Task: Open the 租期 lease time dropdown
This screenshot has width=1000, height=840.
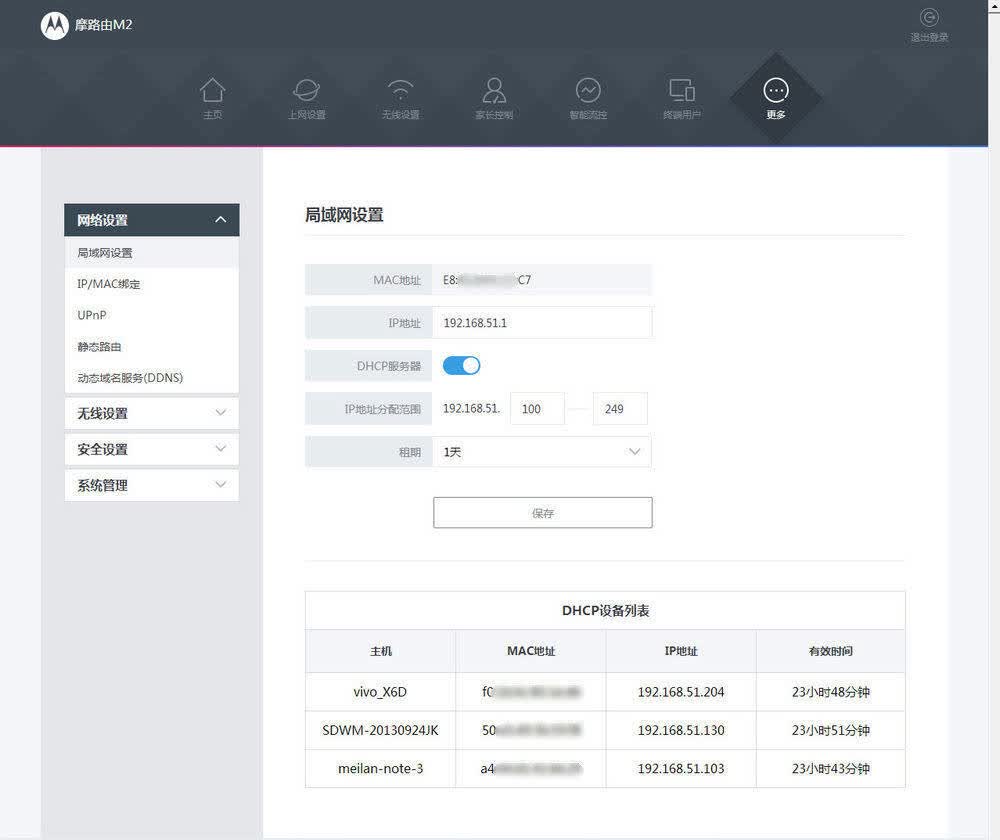Action: pyautogui.click(x=542, y=452)
